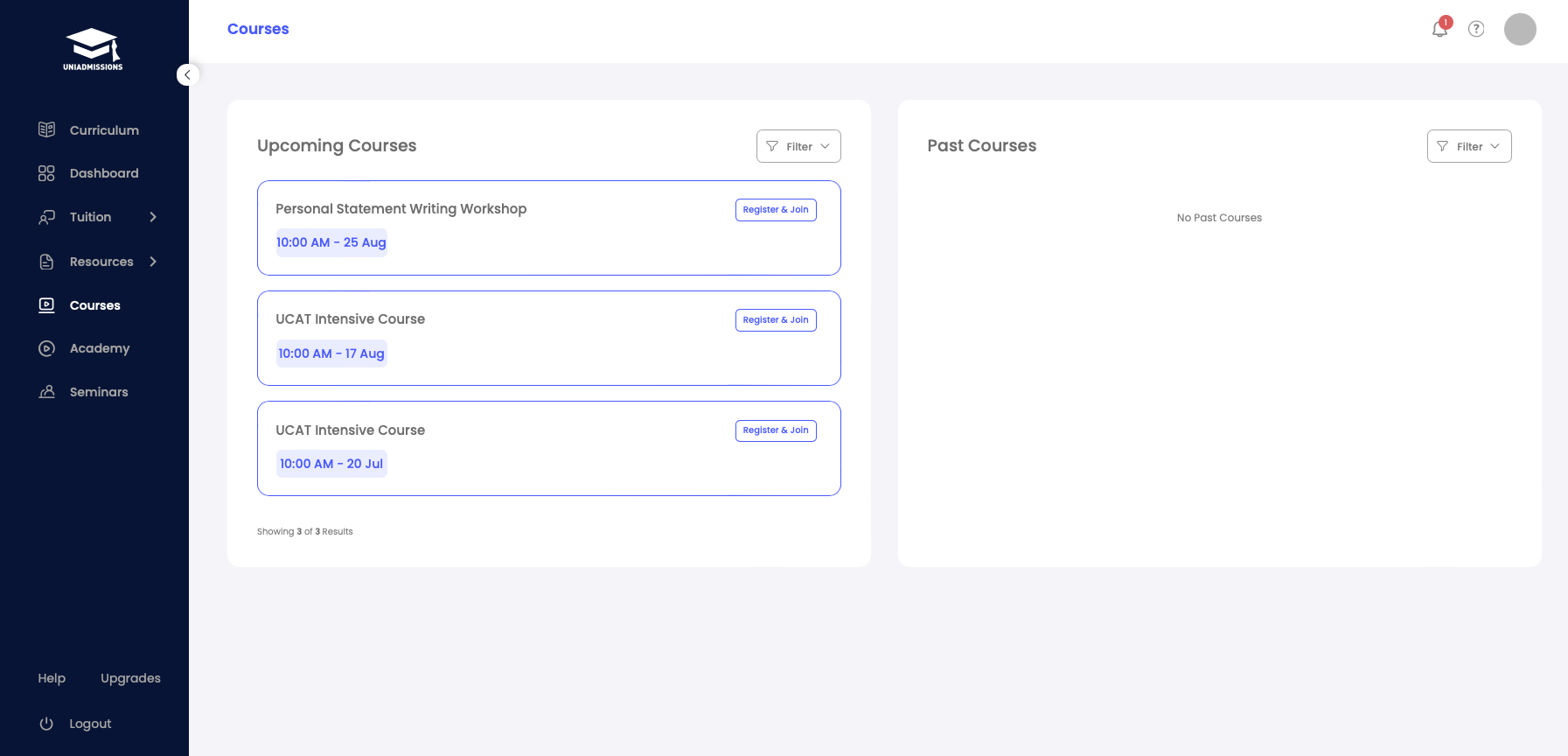This screenshot has width=1568, height=756.
Task: Click the Dashboard grid icon
Action: pyautogui.click(x=46, y=173)
